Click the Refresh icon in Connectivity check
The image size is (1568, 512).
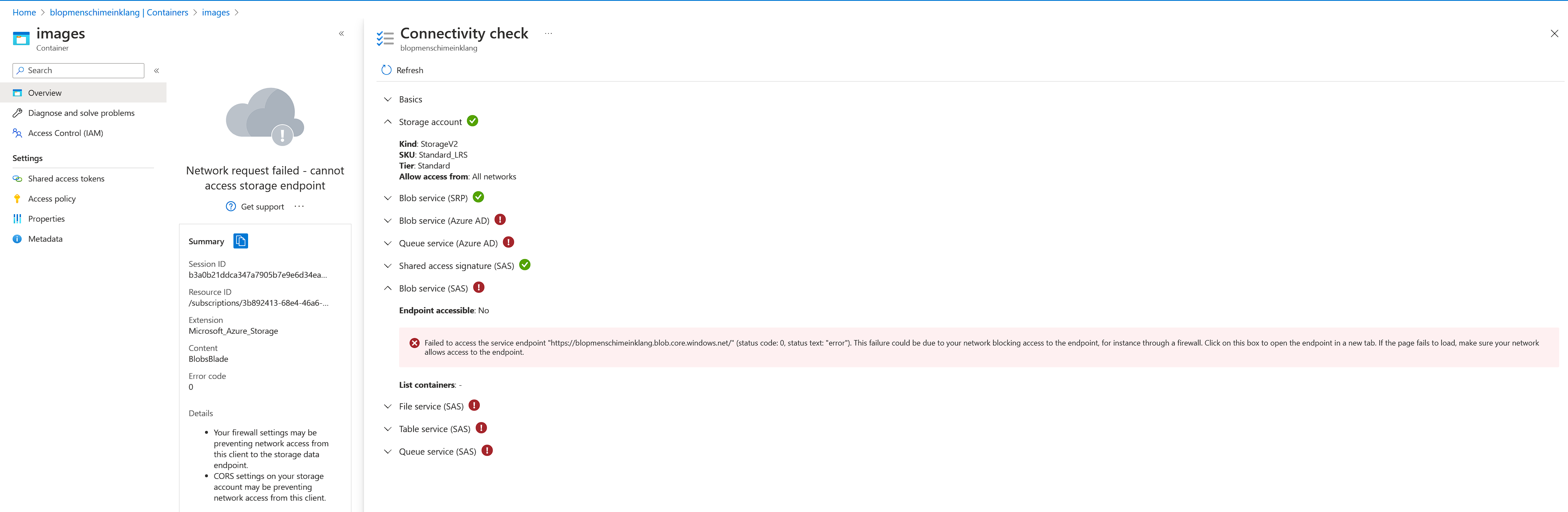pyautogui.click(x=386, y=70)
